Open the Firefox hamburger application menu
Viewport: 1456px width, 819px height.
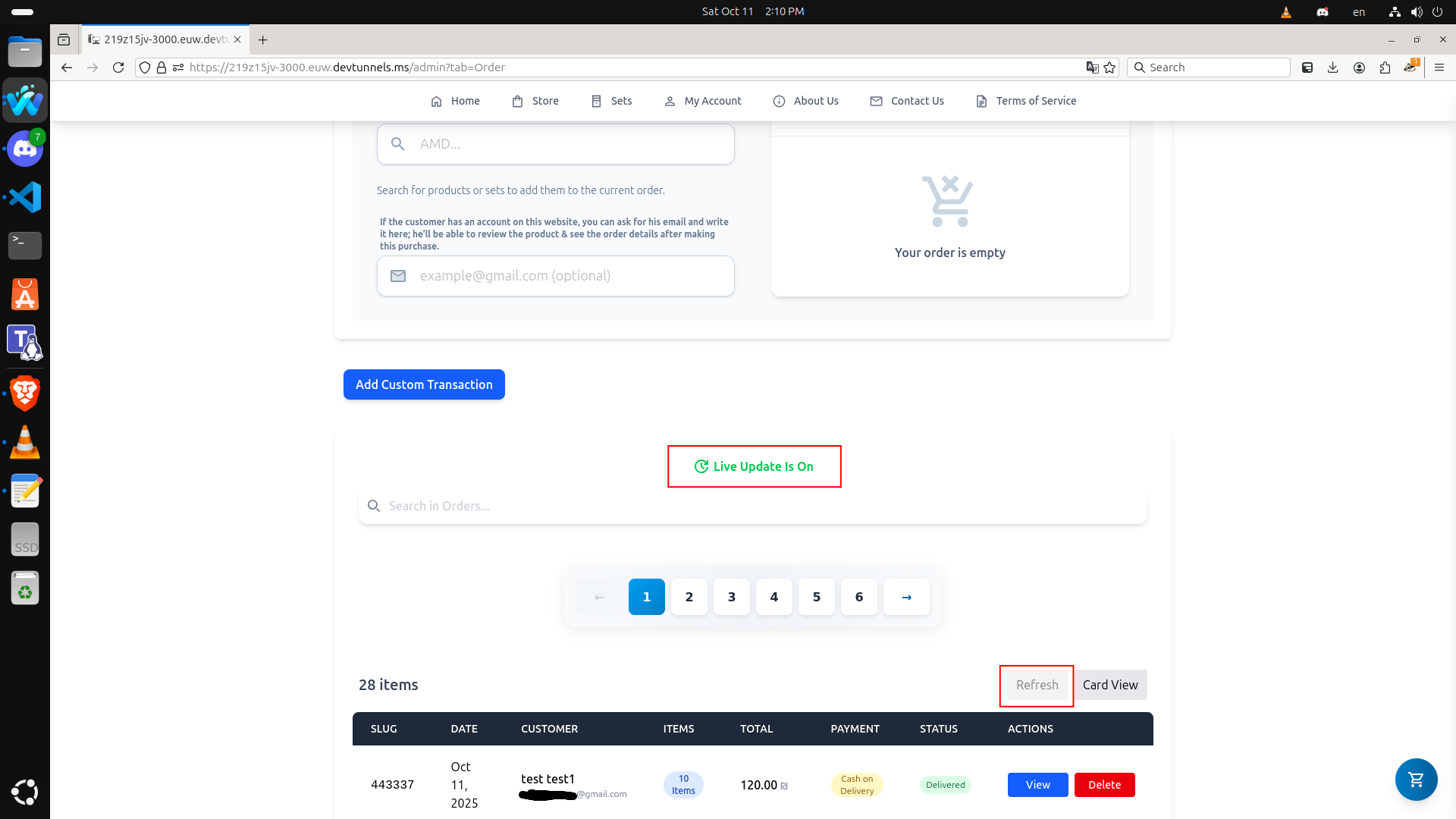tap(1439, 67)
